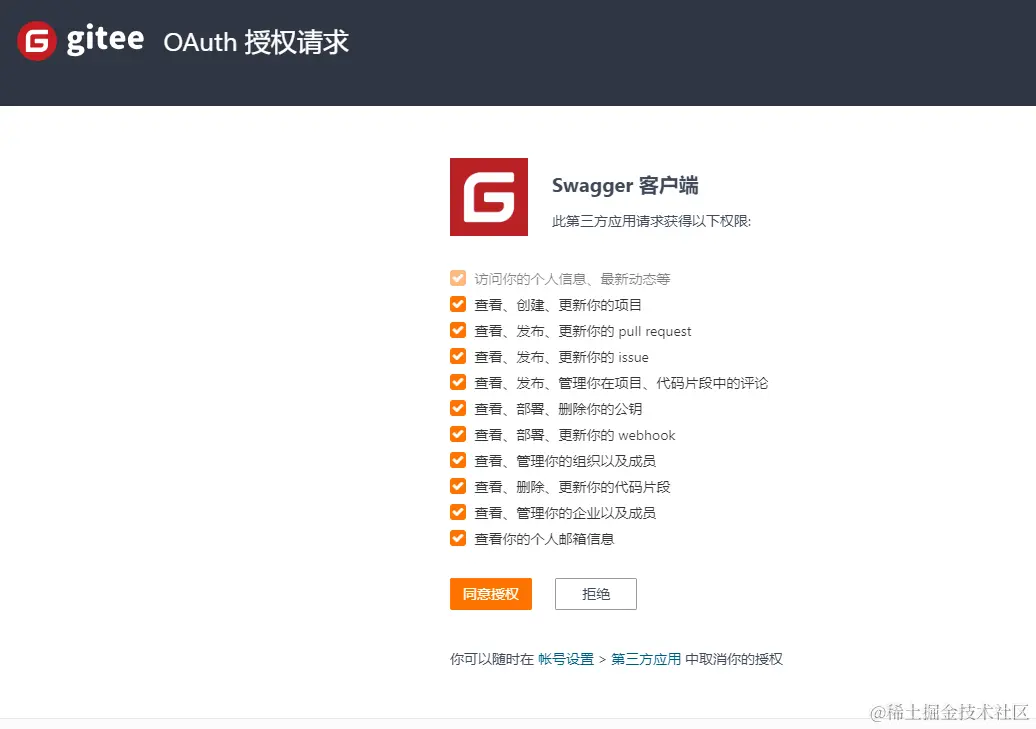Click the label 查看、管理你的组织以及成员

pos(566,461)
